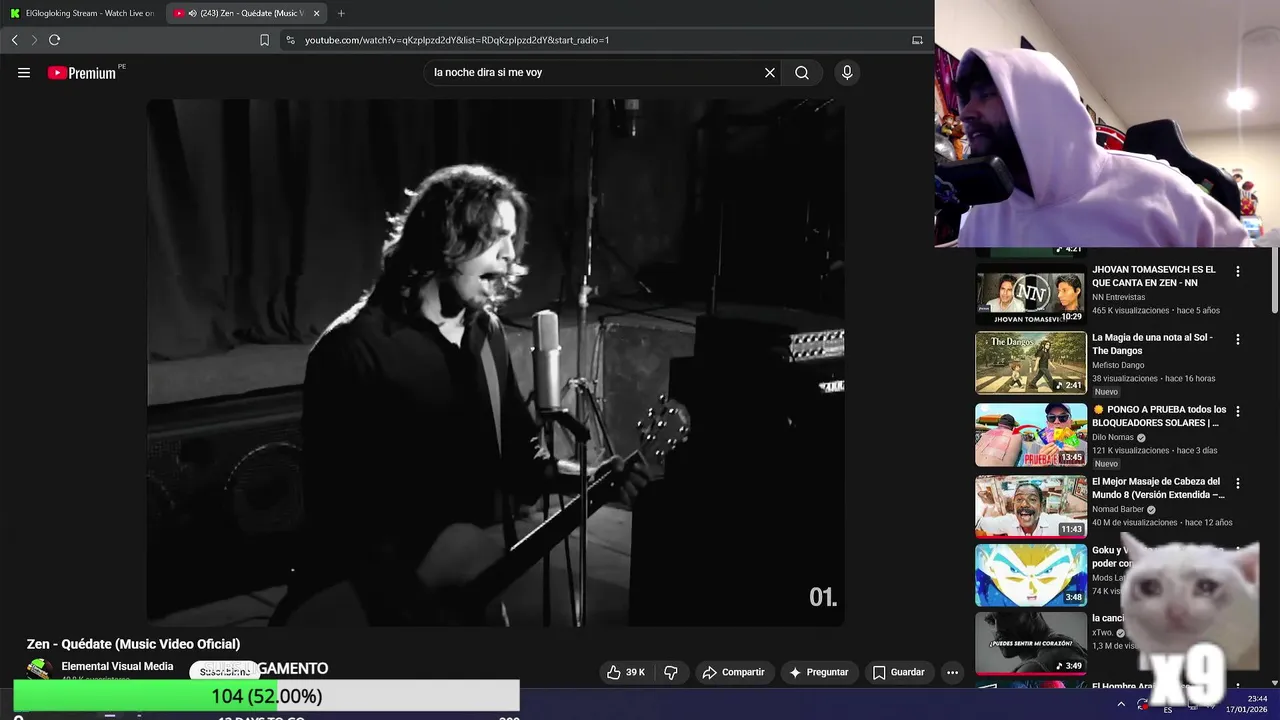Image resolution: width=1280 pixels, height=720 pixels.
Task: Run search with the magnifier button
Action: pyautogui.click(x=802, y=73)
